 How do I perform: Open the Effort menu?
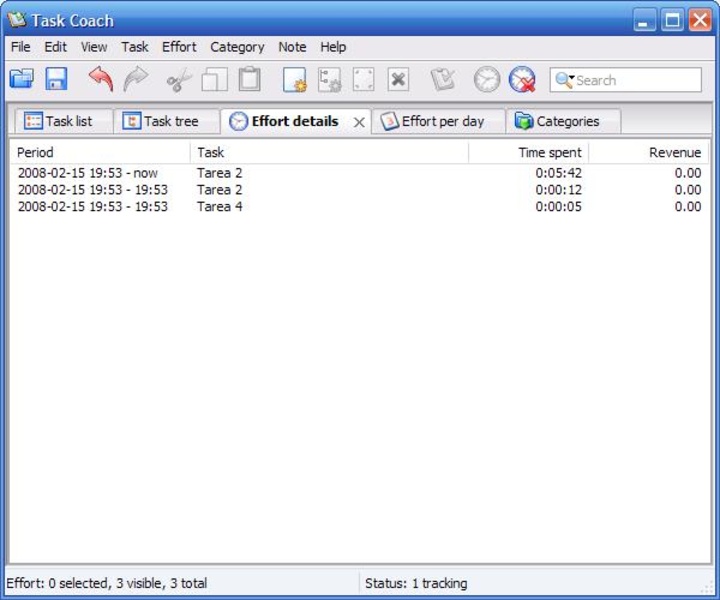(179, 47)
